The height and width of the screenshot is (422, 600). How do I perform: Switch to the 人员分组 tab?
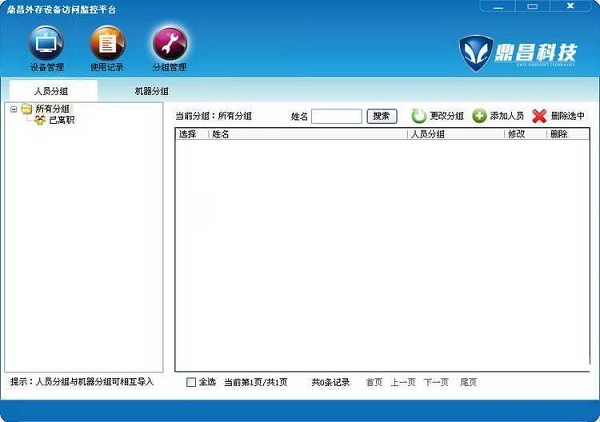click(x=51, y=91)
